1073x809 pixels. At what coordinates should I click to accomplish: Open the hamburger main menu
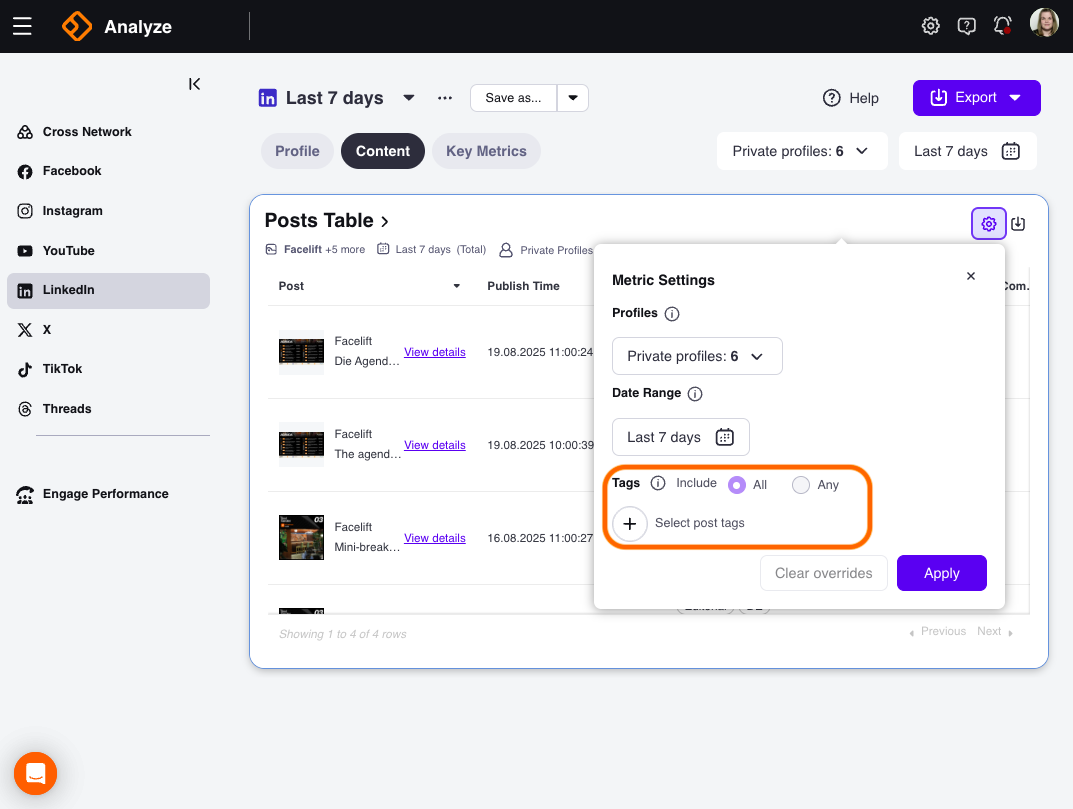[x=22, y=26]
